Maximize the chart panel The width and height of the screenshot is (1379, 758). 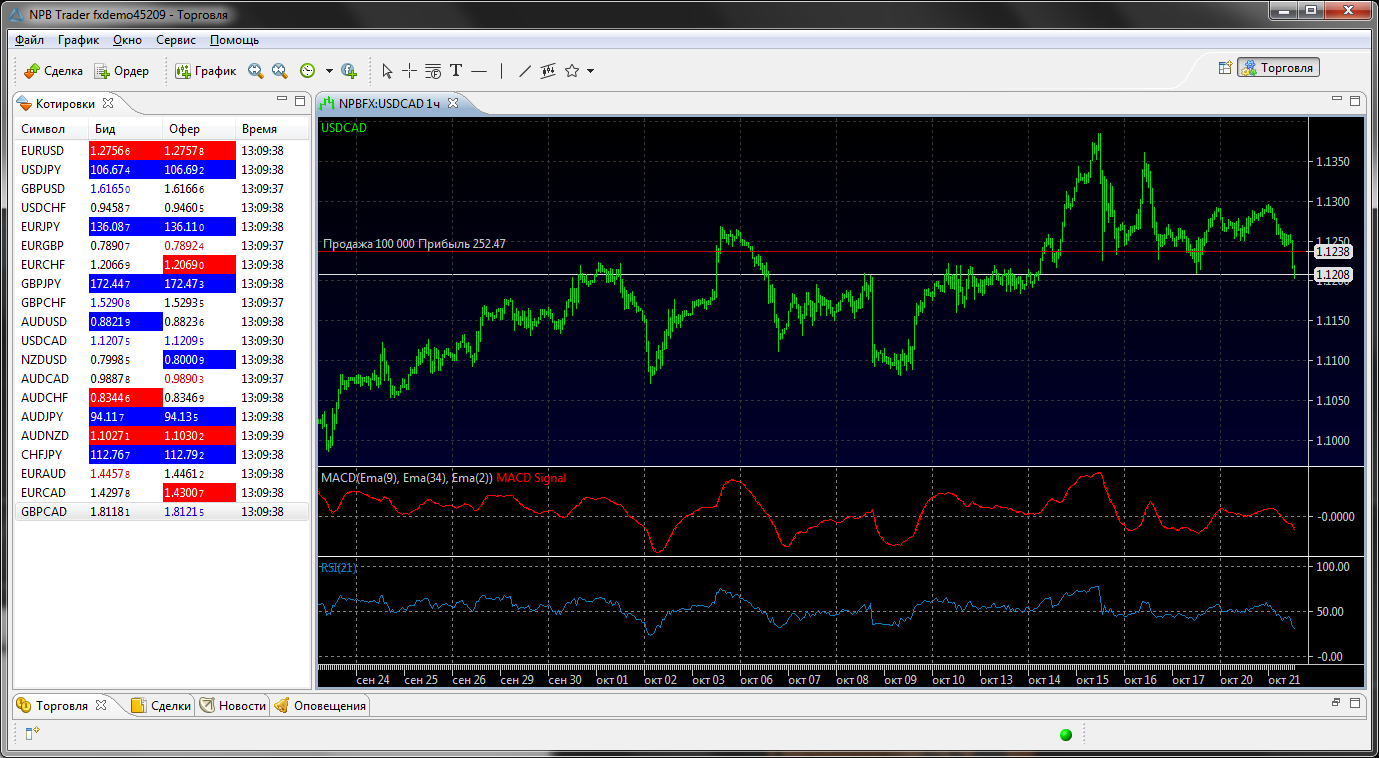1355,100
